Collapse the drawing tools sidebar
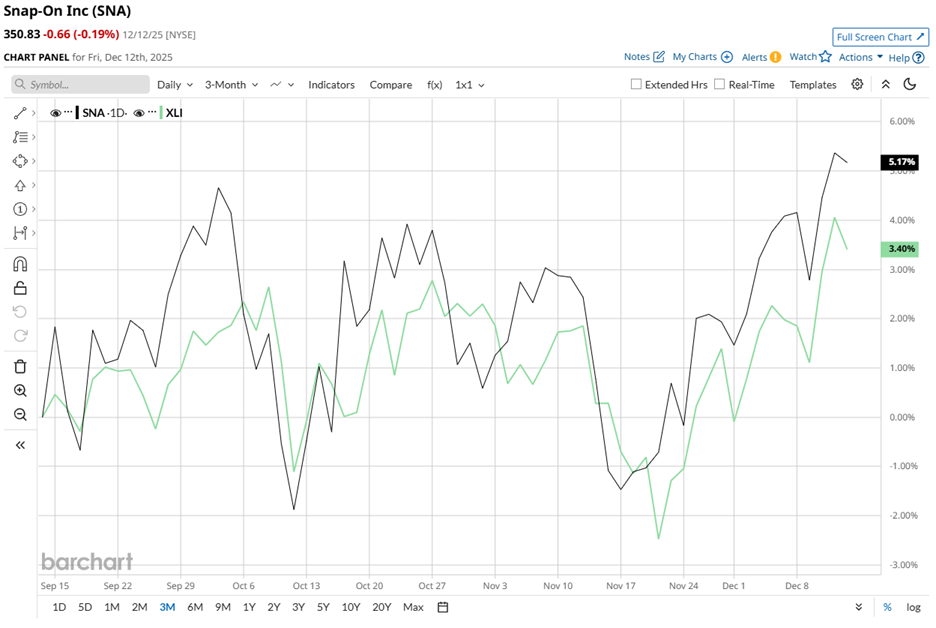 click(20, 445)
